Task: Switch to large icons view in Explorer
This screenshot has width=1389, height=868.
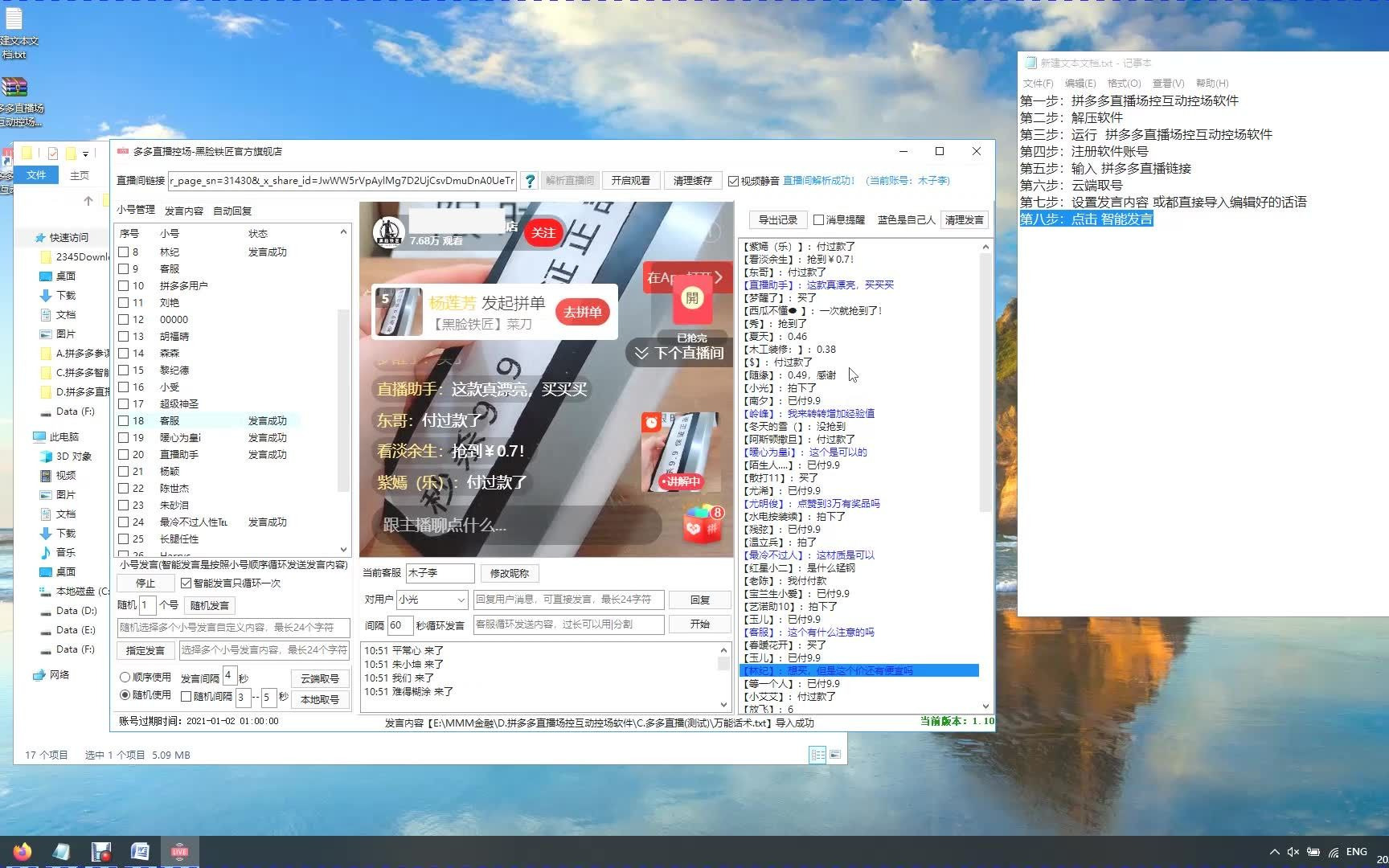Action: (835, 755)
